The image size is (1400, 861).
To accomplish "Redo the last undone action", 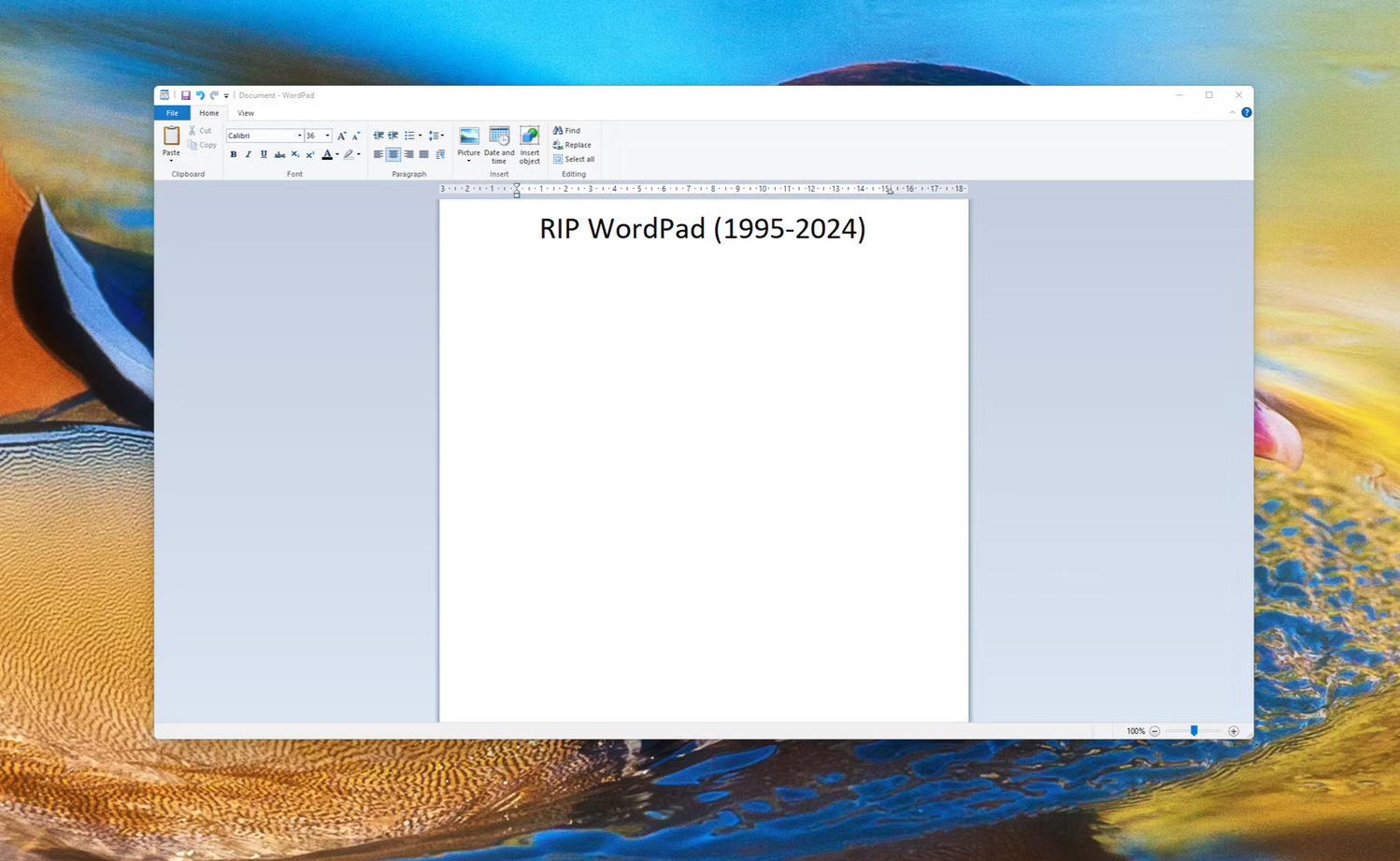I will pos(214,95).
